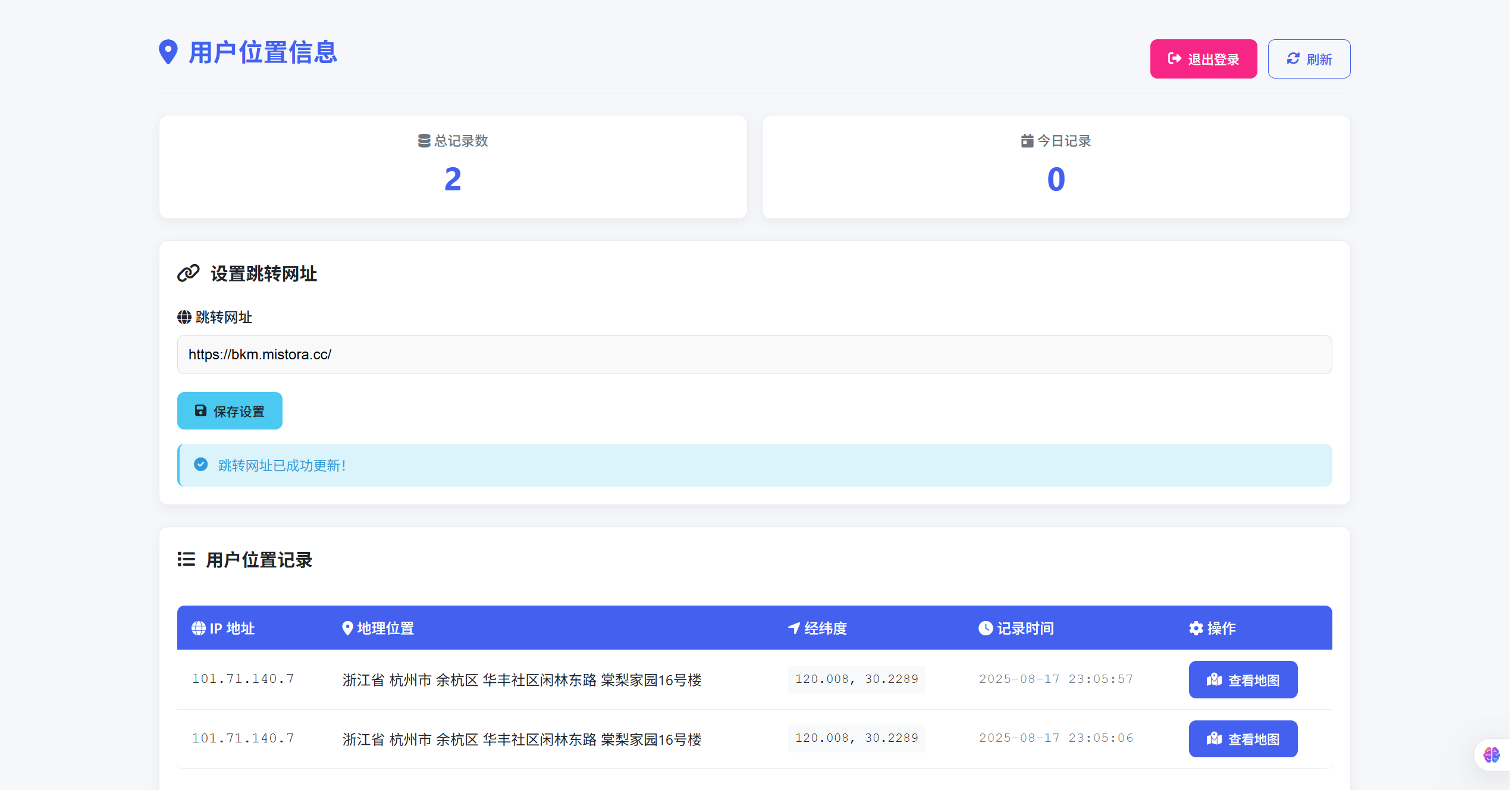Open 查看地图 for the 23:05:57 record

point(1243,679)
